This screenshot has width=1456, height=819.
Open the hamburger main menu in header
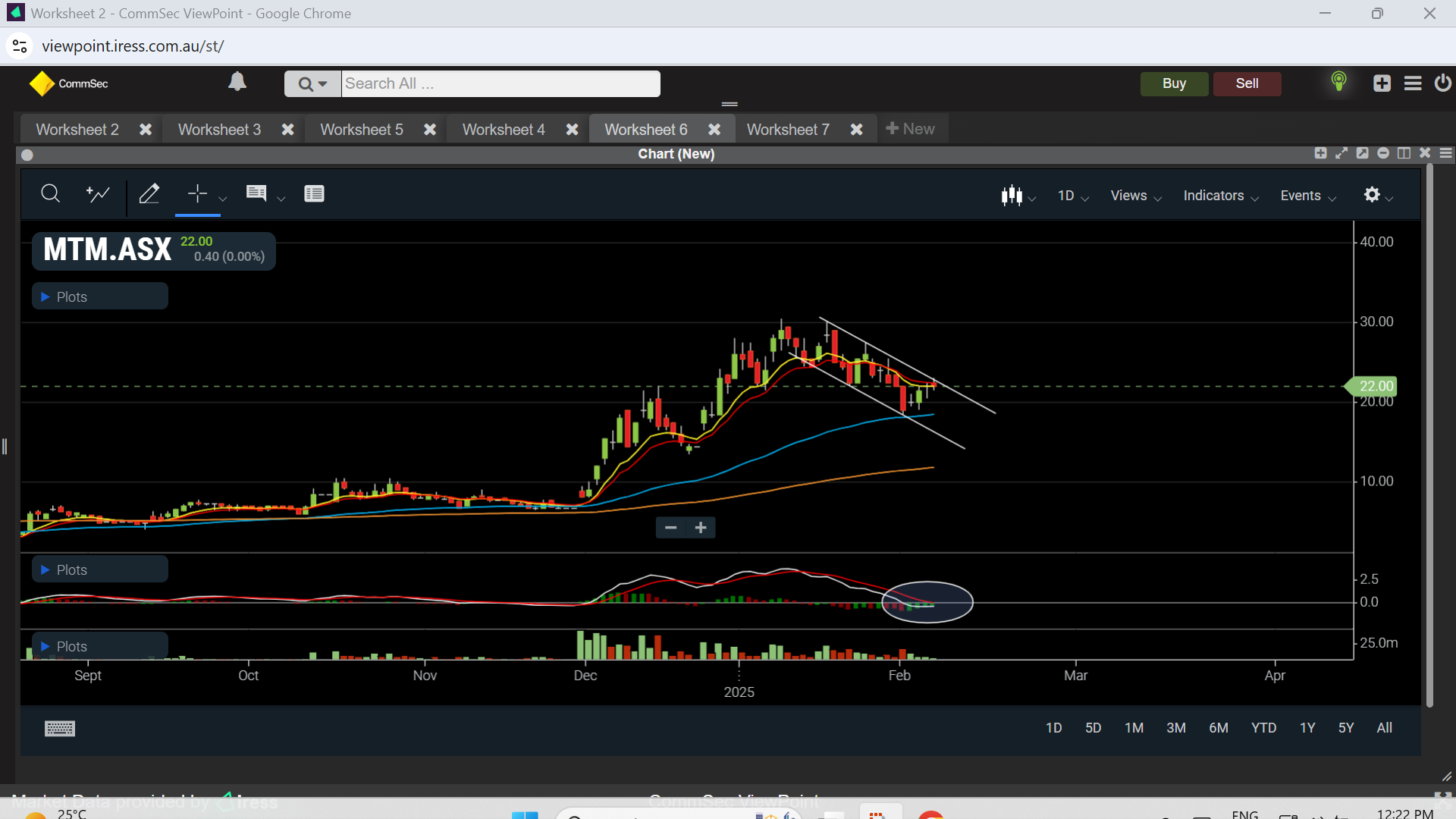(1413, 83)
